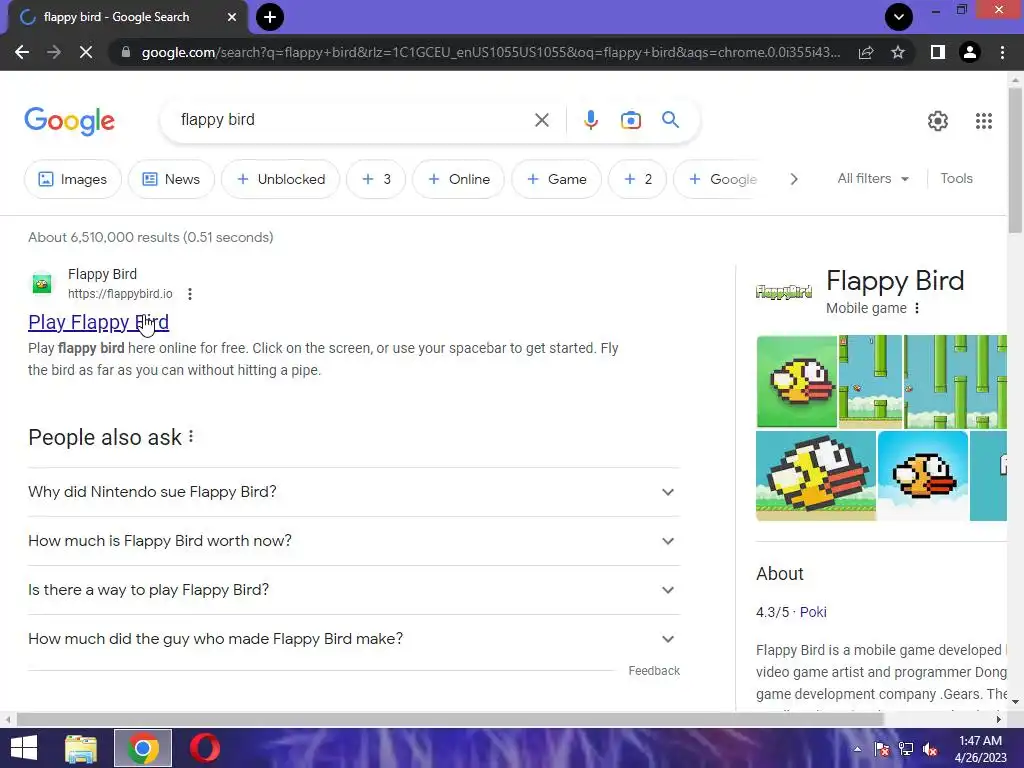Open the large pixel bird on grass thumbnail

(x=816, y=476)
